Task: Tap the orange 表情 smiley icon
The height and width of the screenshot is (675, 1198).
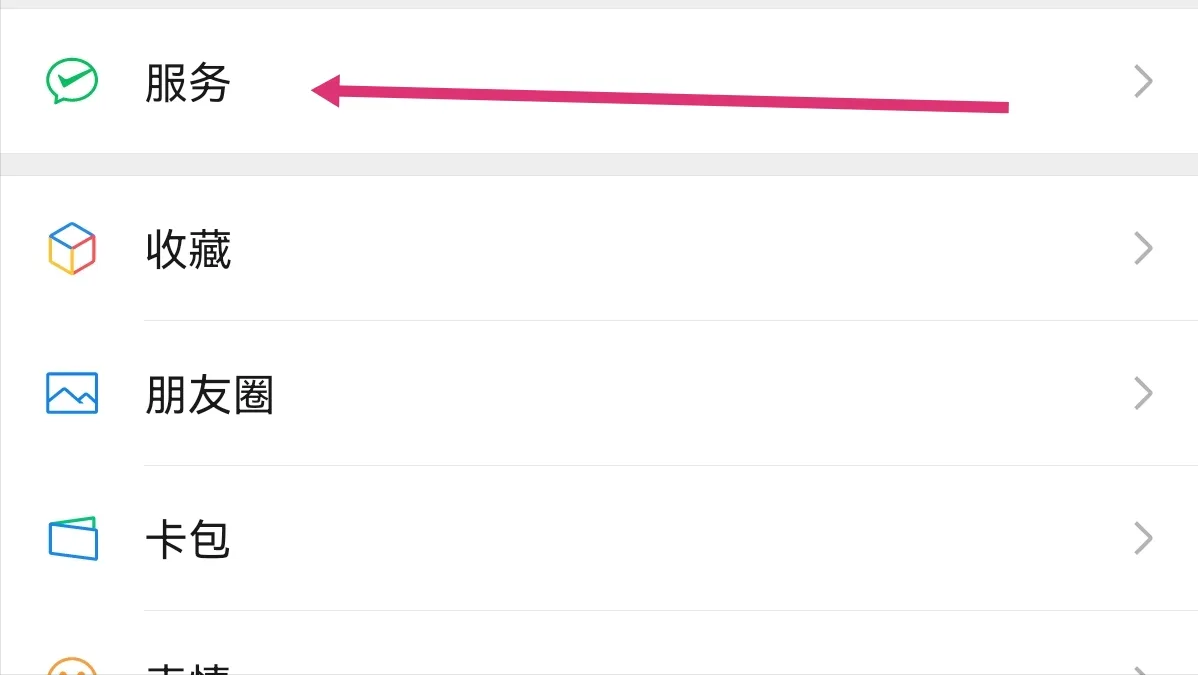Action: tap(72, 666)
